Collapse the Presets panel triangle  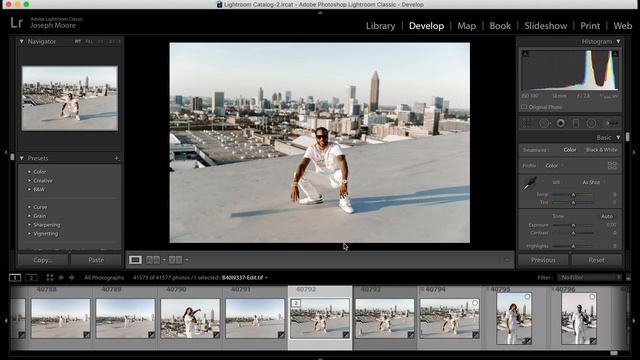click(x=22, y=158)
